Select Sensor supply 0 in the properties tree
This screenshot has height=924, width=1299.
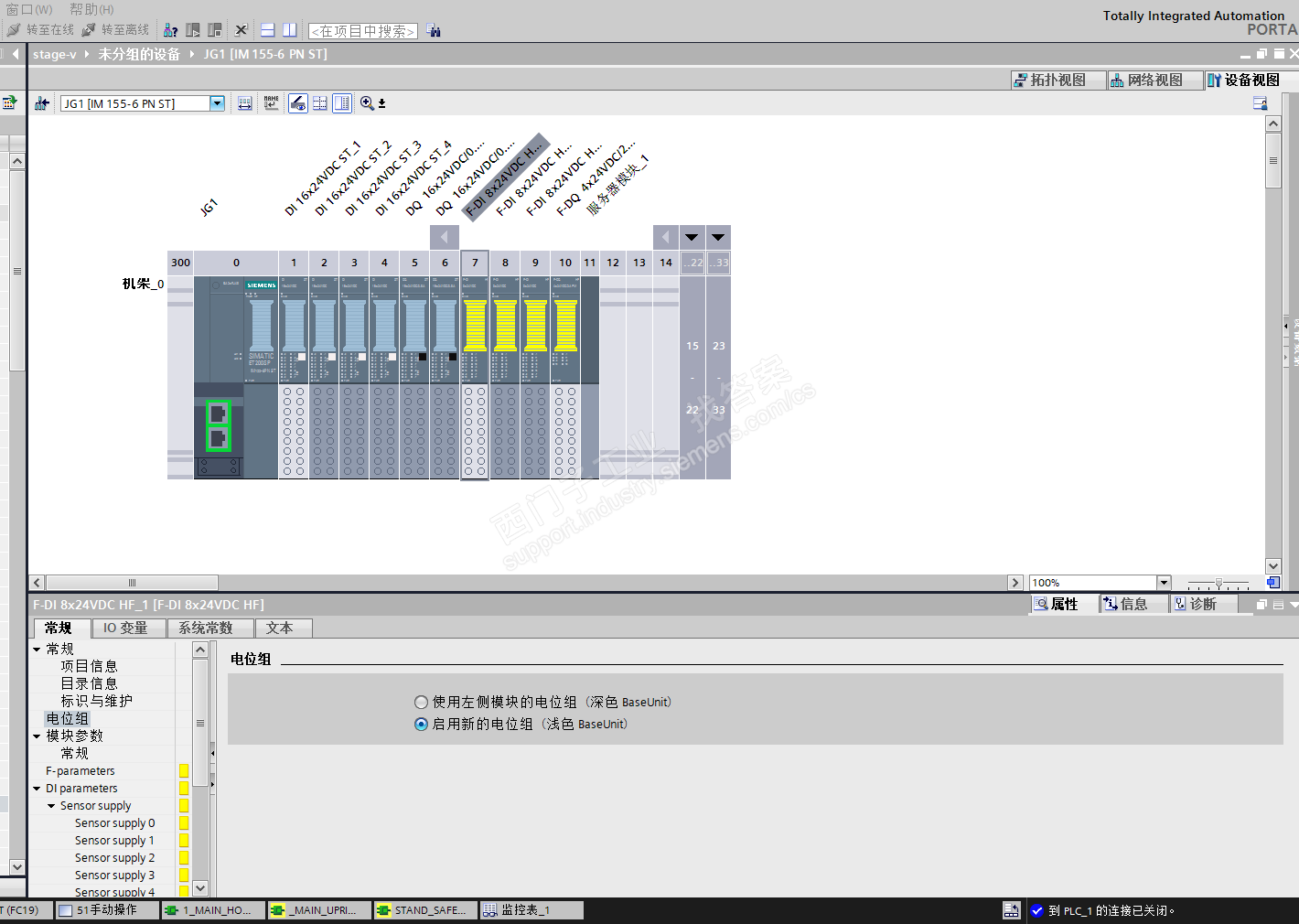click(115, 823)
